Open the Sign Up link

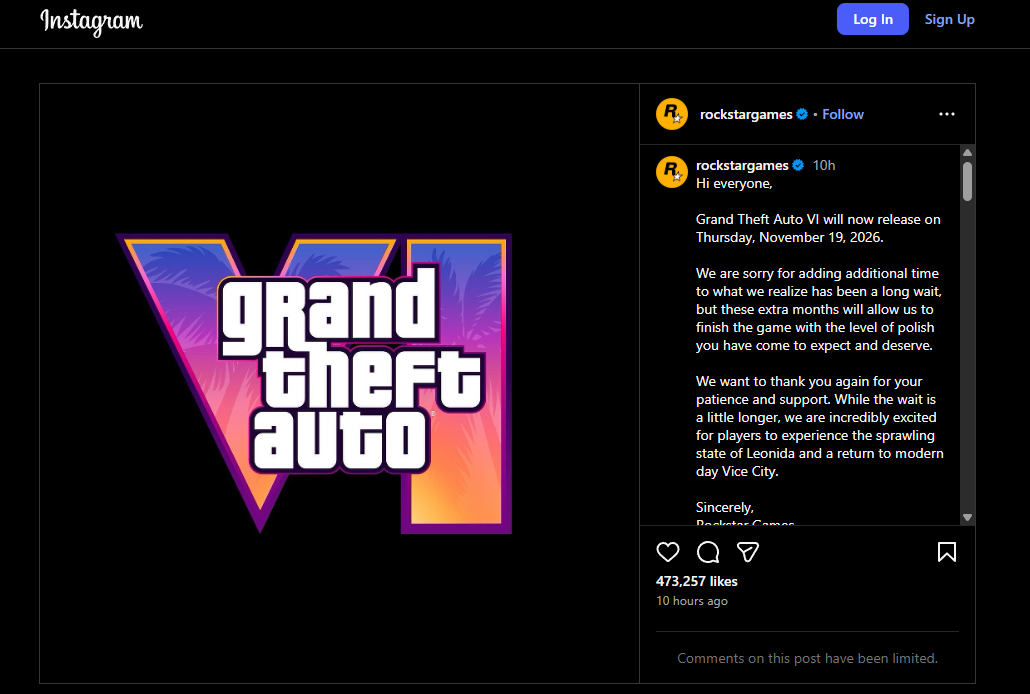point(949,19)
